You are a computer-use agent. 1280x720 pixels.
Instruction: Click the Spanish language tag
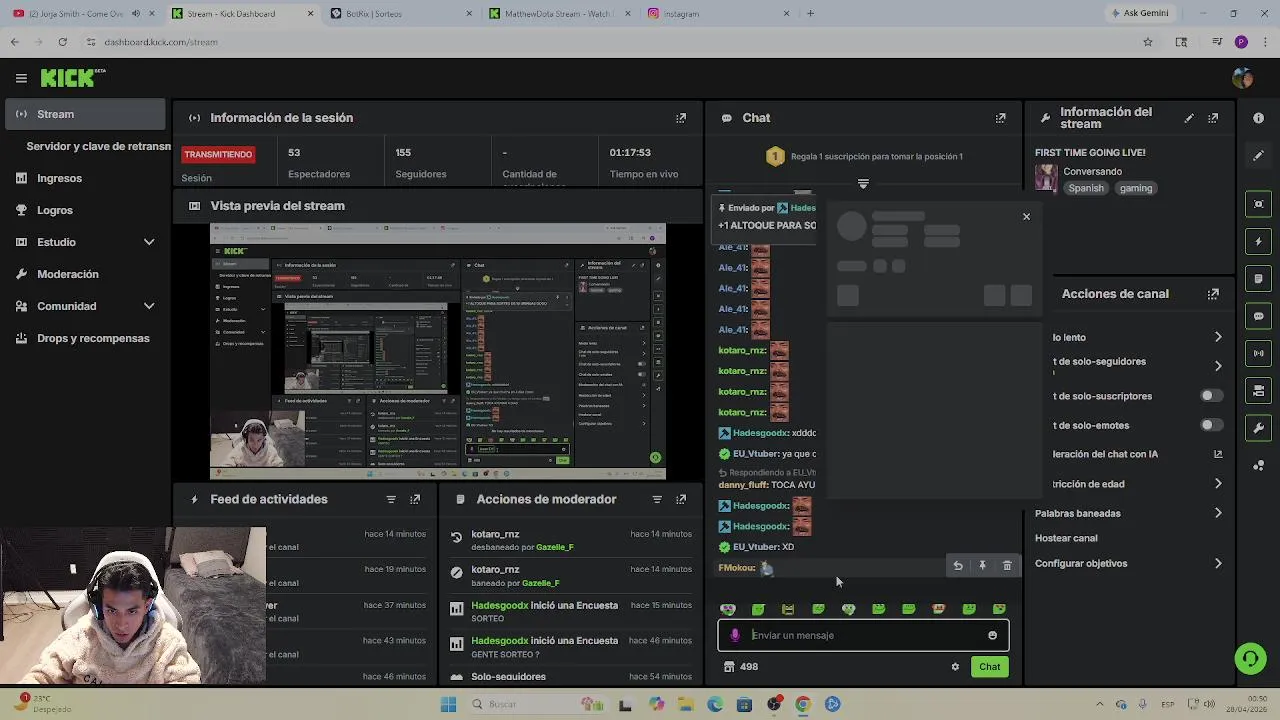click(1086, 188)
